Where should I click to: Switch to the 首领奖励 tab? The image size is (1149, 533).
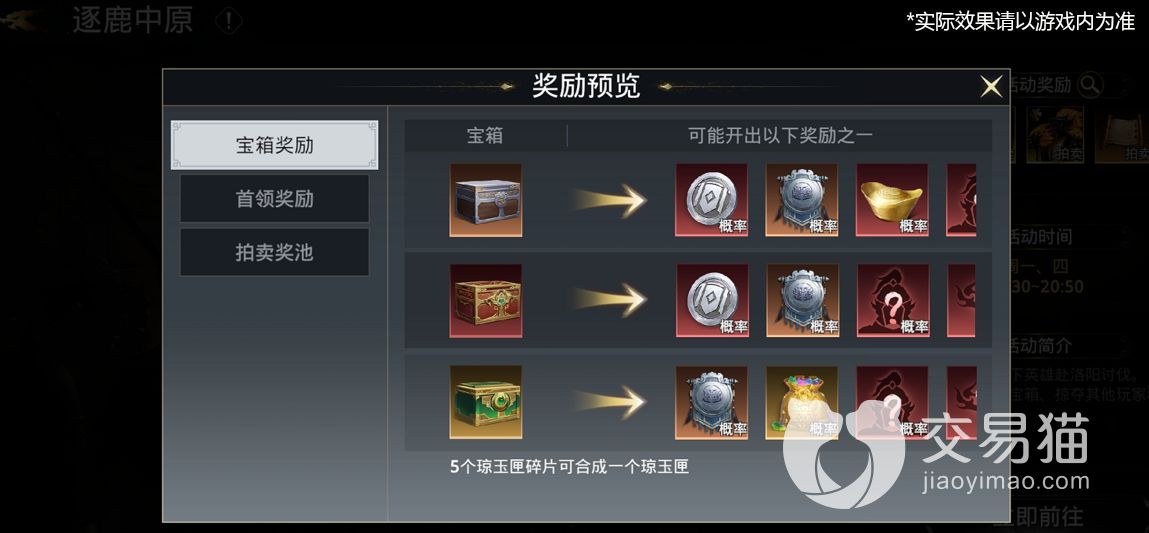point(275,199)
